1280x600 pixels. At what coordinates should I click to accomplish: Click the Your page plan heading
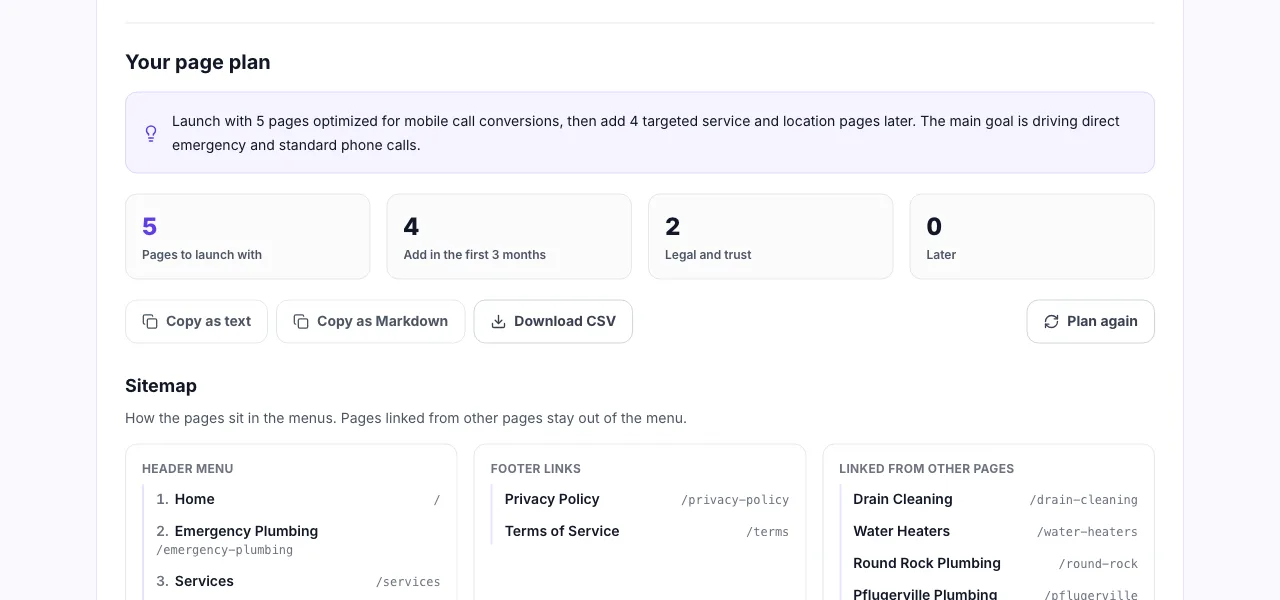click(198, 62)
